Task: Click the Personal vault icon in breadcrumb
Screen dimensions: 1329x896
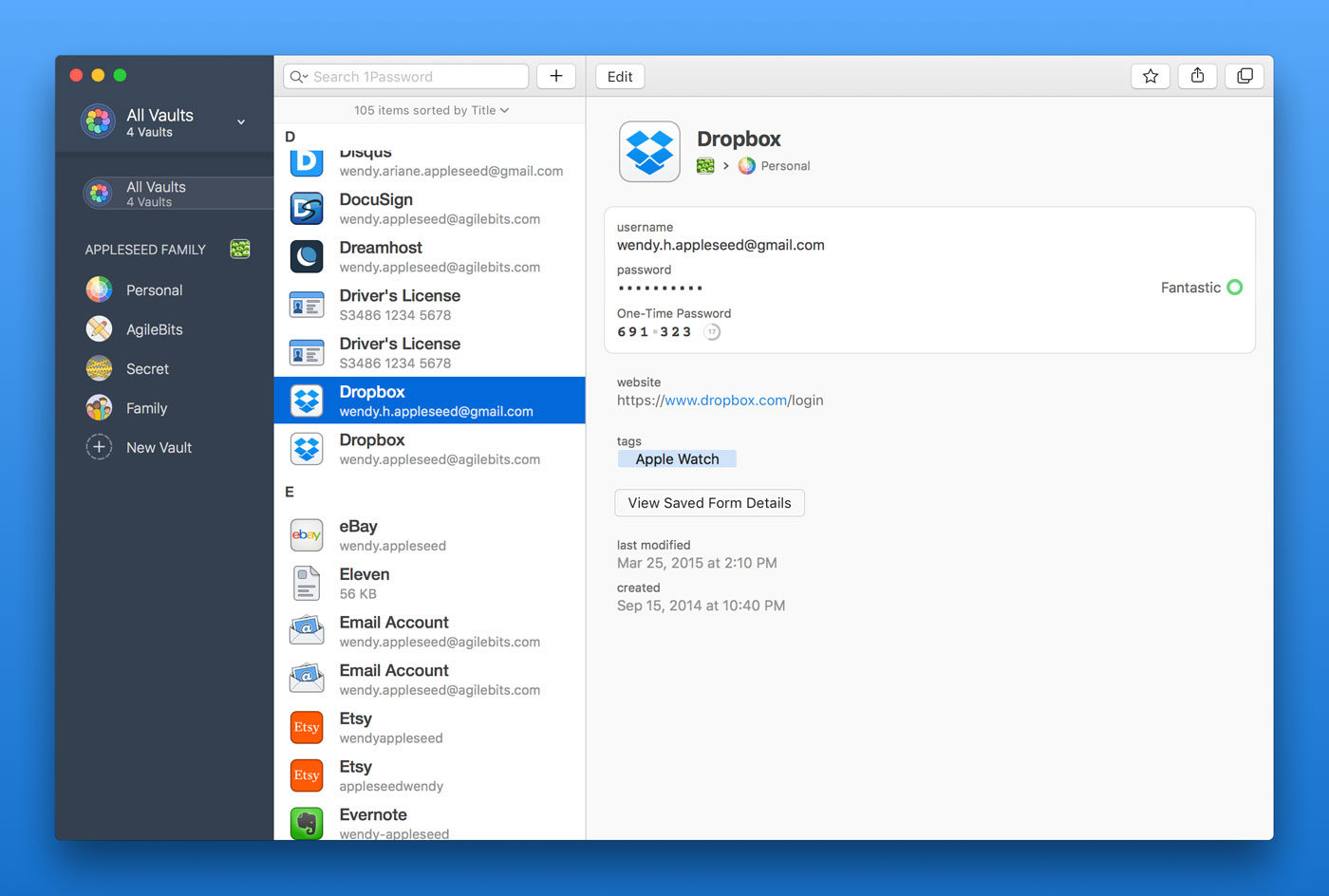Action: tap(747, 166)
